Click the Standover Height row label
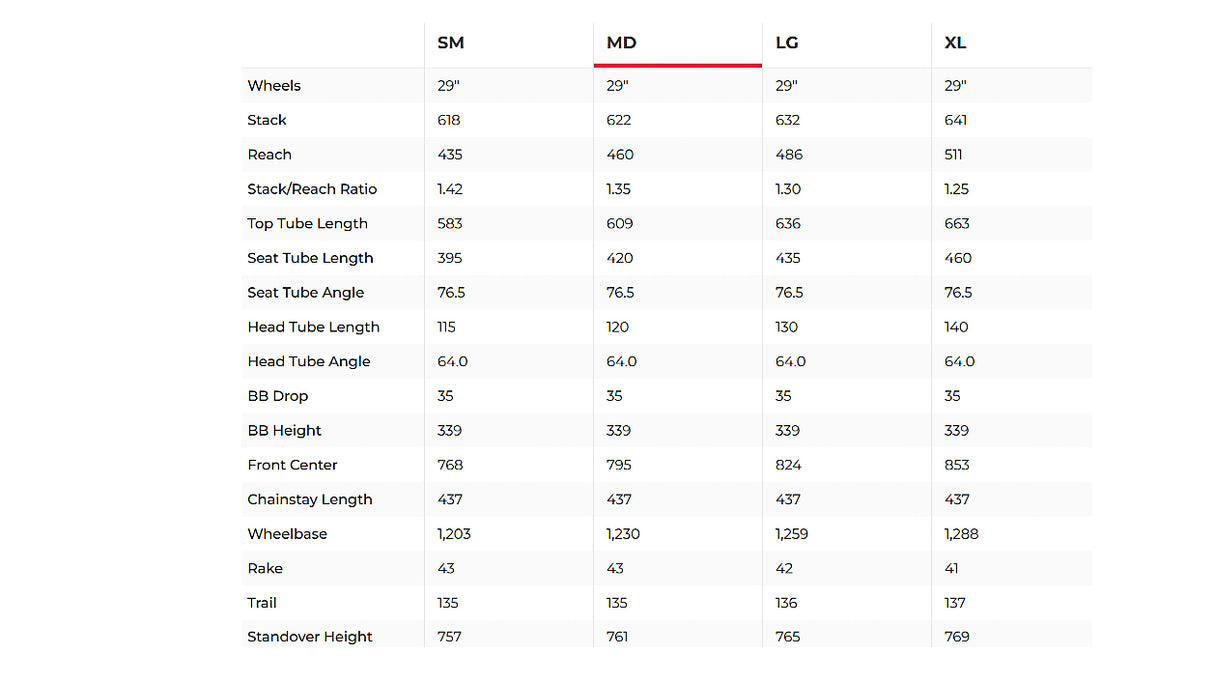The height and width of the screenshot is (683, 1214). click(x=310, y=637)
